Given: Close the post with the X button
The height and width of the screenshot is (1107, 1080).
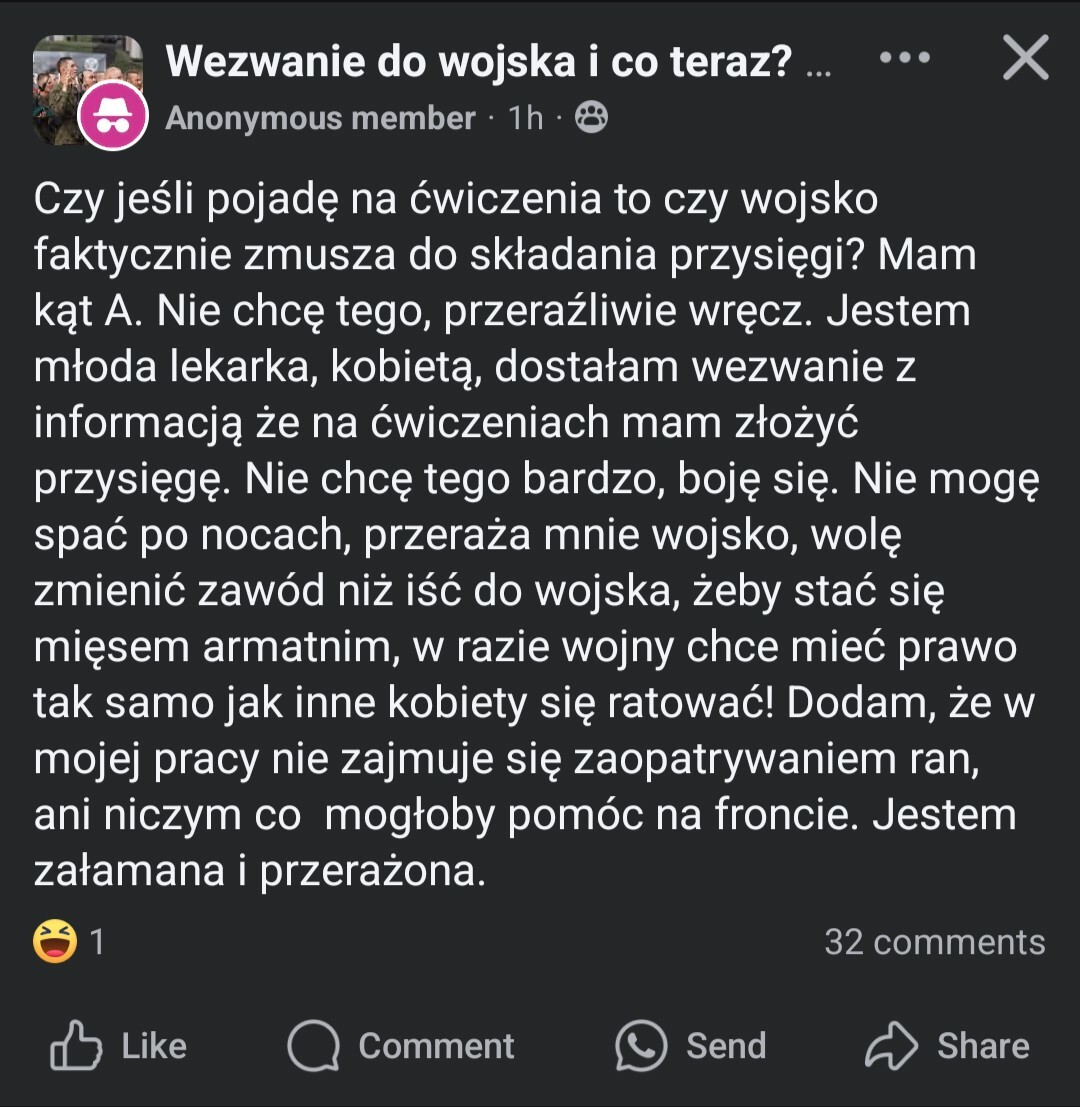Looking at the screenshot, I should (1025, 59).
